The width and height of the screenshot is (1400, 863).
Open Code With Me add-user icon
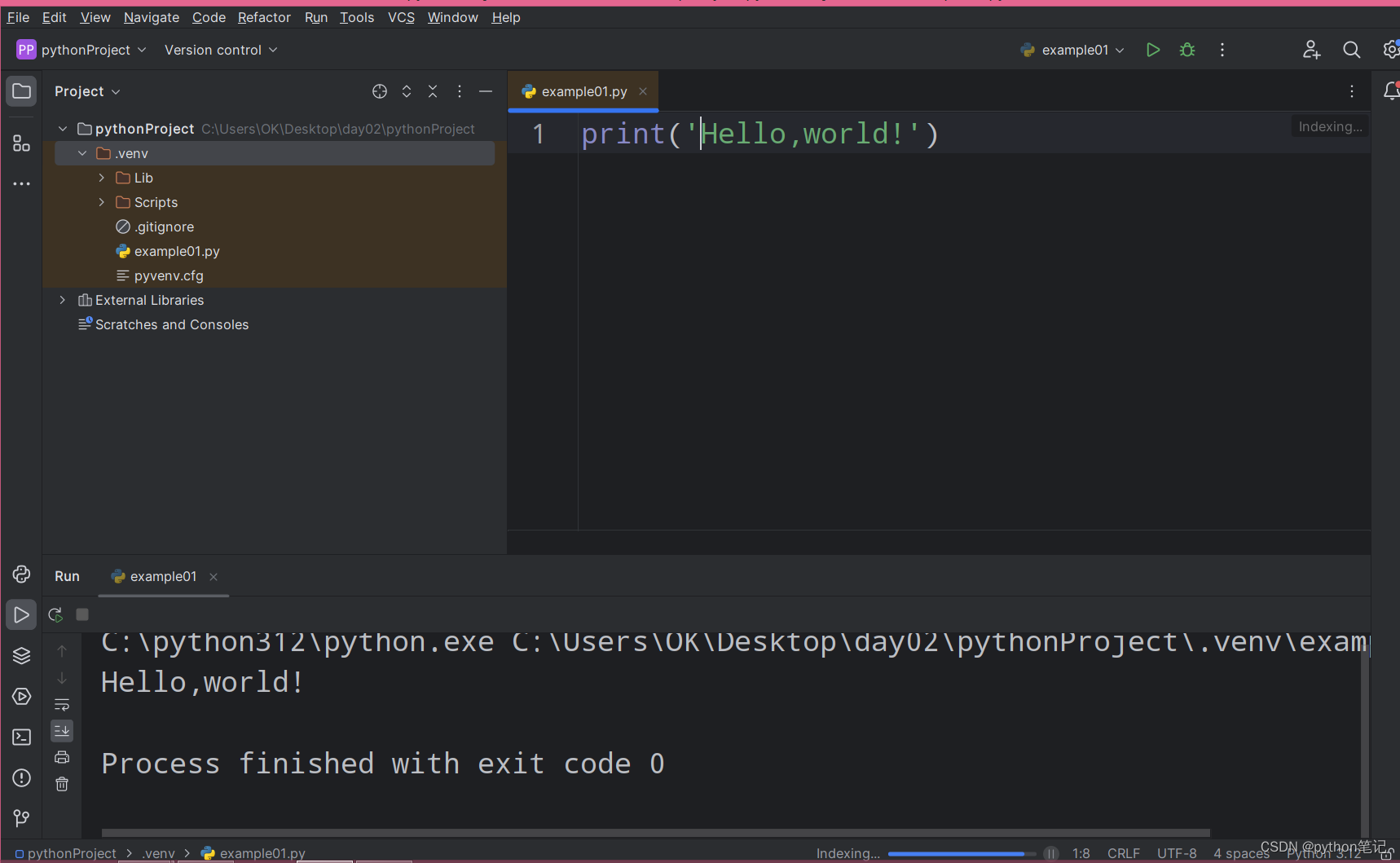pos(1311,50)
